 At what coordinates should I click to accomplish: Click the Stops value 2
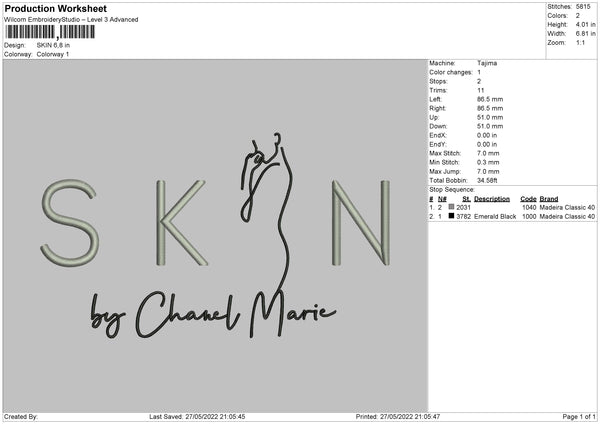click(x=479, y=81)
